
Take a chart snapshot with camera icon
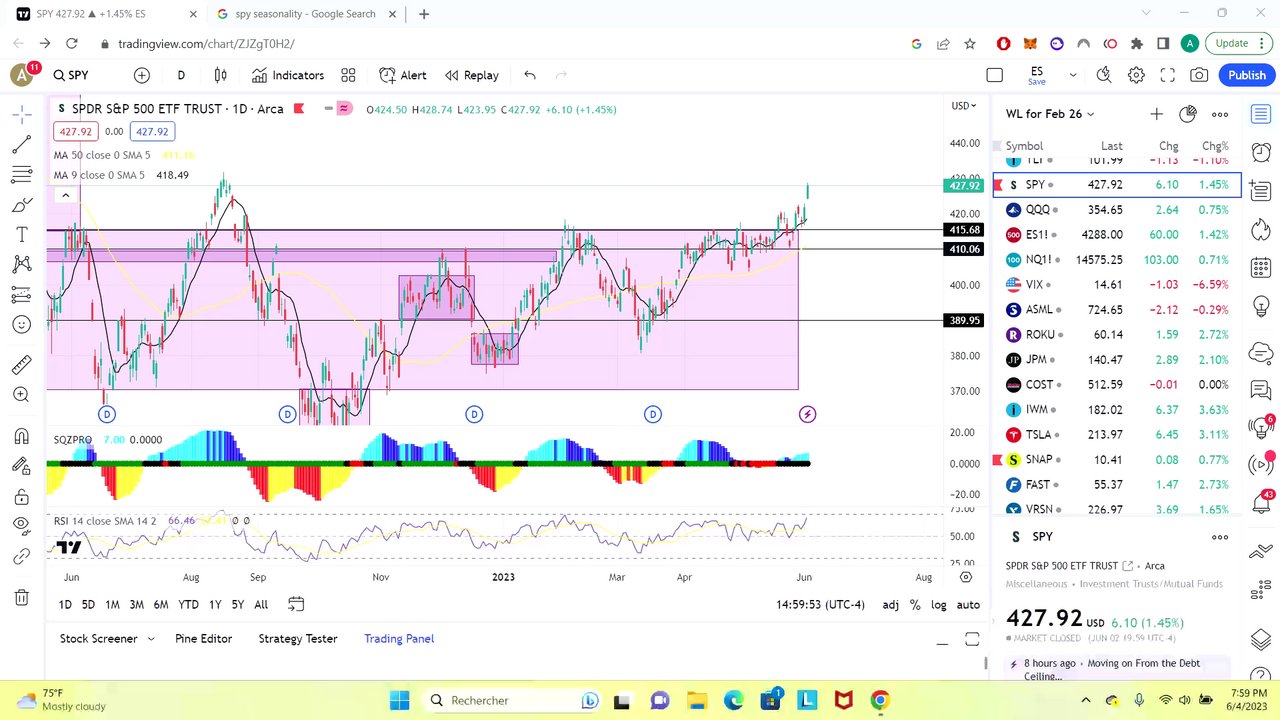tap(1199, 75)
